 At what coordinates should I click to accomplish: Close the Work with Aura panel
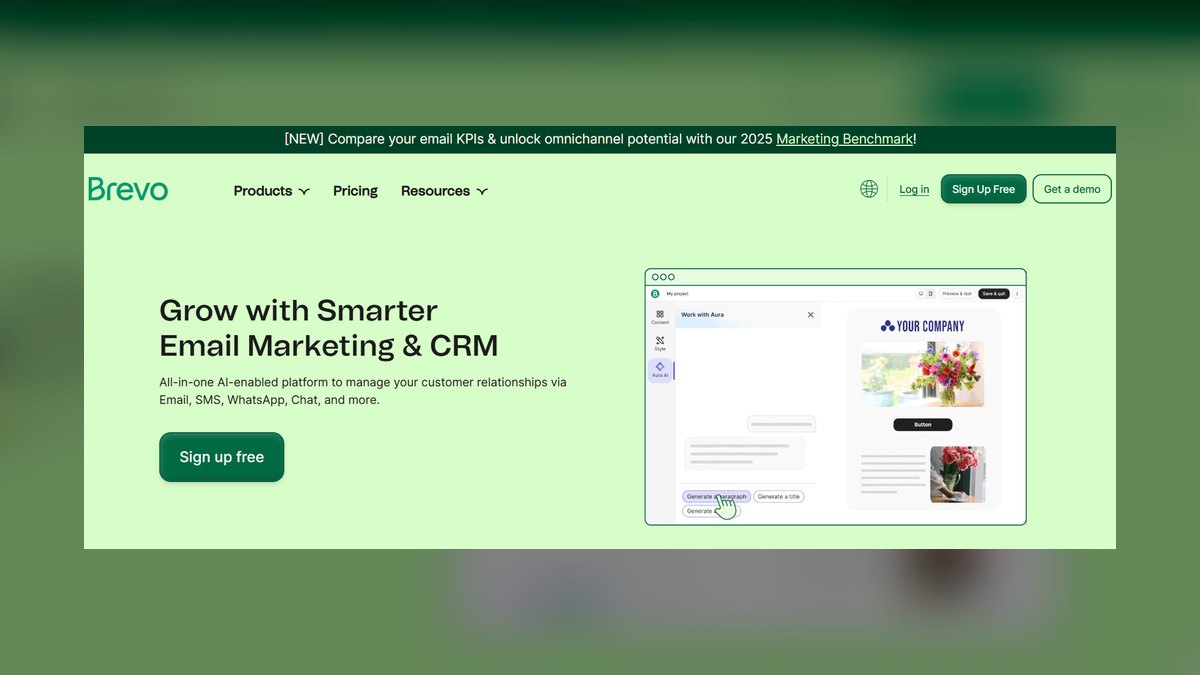coord(810,315)
